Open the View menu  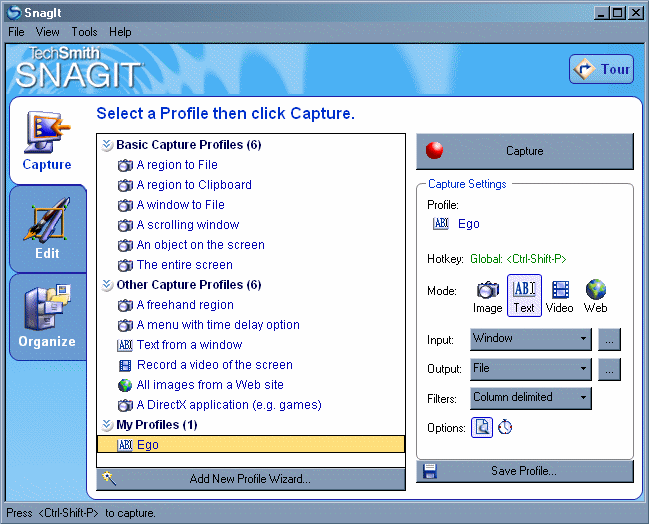[48, 32]
